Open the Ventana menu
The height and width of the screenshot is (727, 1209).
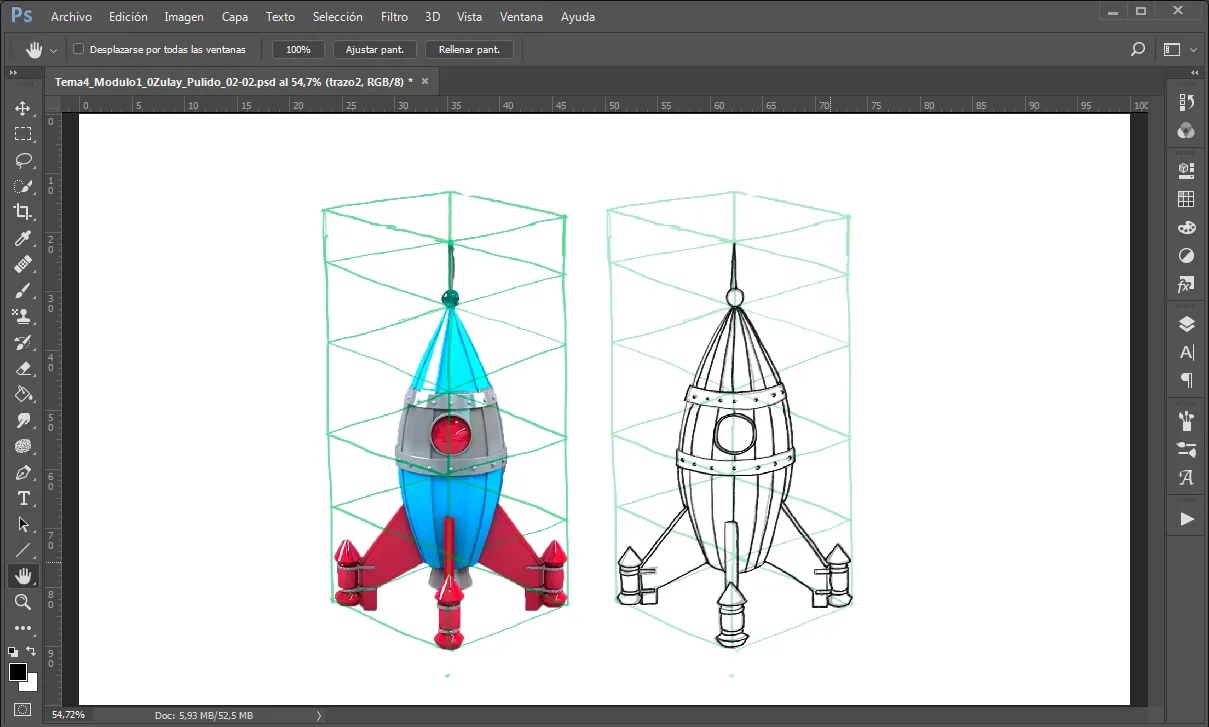[522, 17]
